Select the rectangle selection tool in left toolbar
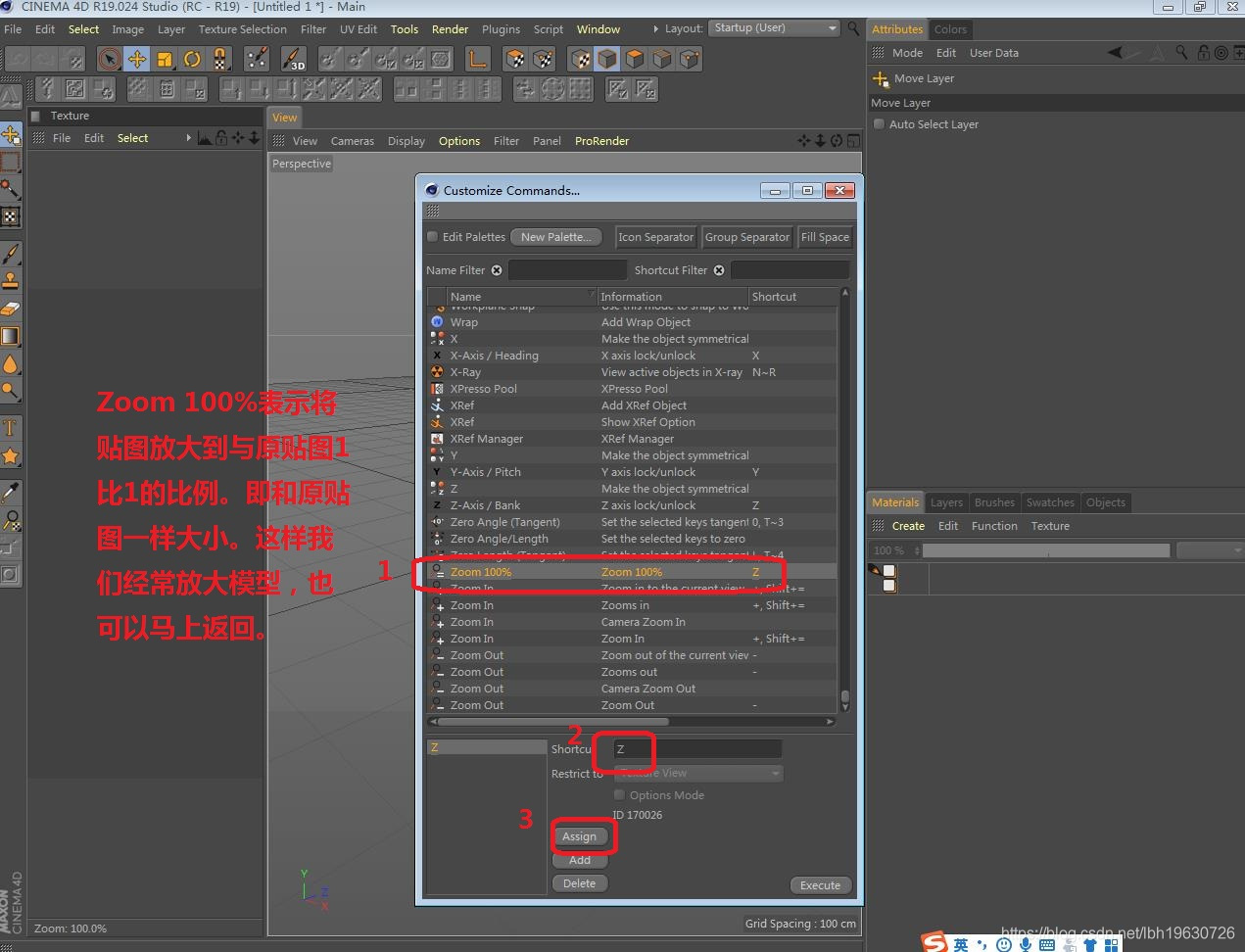The image size is (1245, 952). (x=11, y=162)
